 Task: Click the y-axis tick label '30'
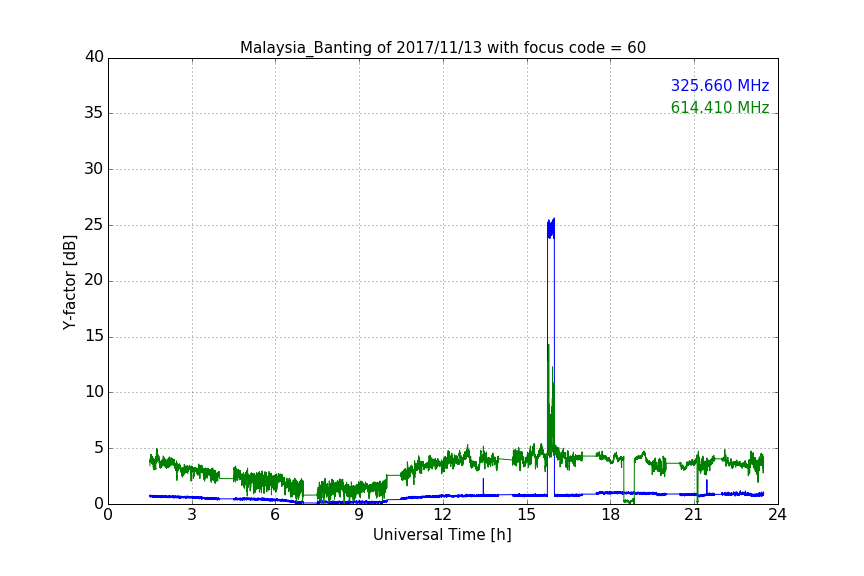pyautogui.click(x=94, y=169)
